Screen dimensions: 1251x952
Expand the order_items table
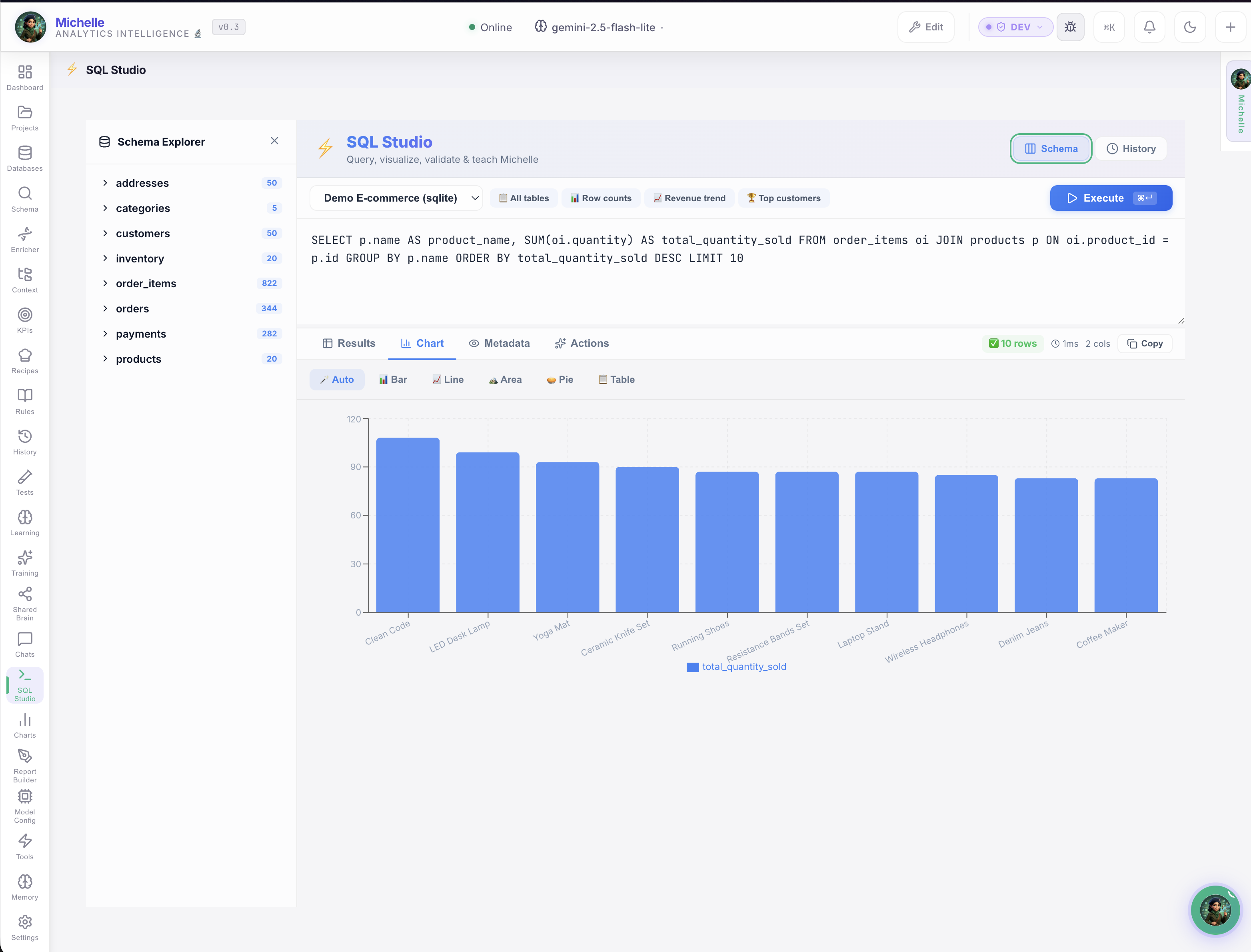point(106,283)
